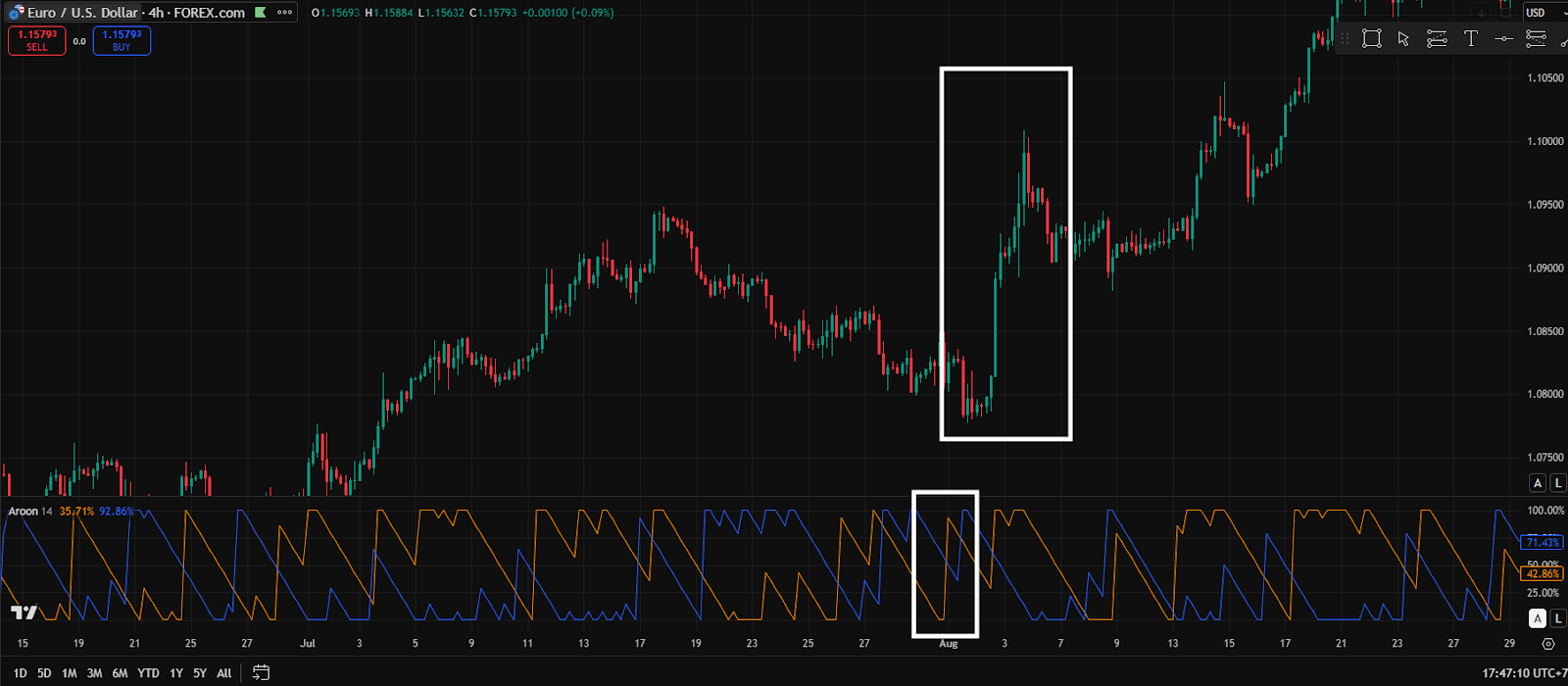This screenshot has width=1568, height=686.
Task: Click the +0.00100 (+0.09%) change value
Action: [x=567, y=13]
